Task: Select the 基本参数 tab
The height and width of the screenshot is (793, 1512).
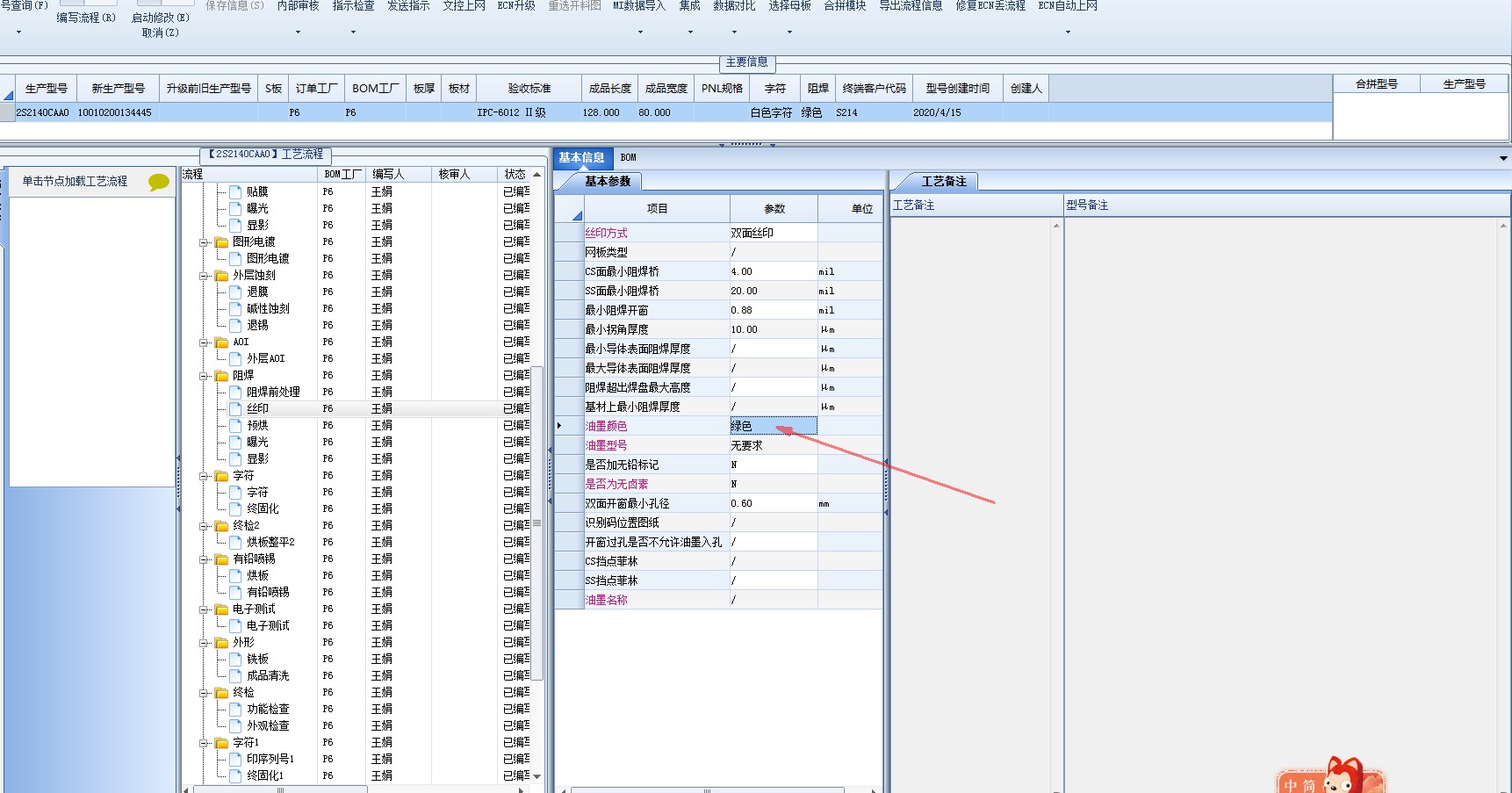Action: (608, 182)
